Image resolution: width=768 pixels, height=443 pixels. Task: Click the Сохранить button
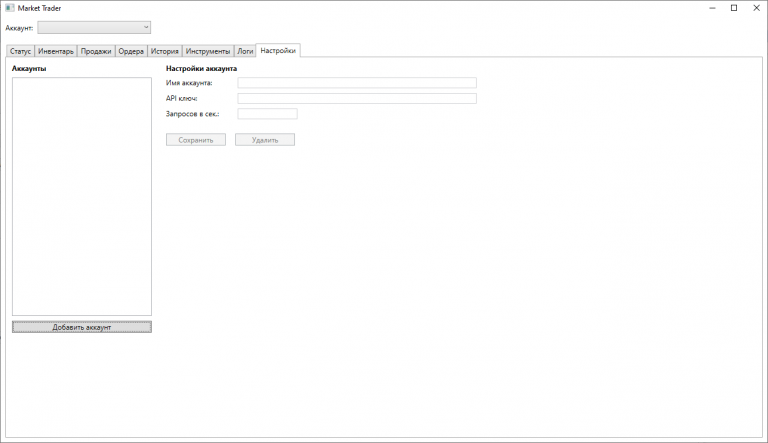[196, 140]
